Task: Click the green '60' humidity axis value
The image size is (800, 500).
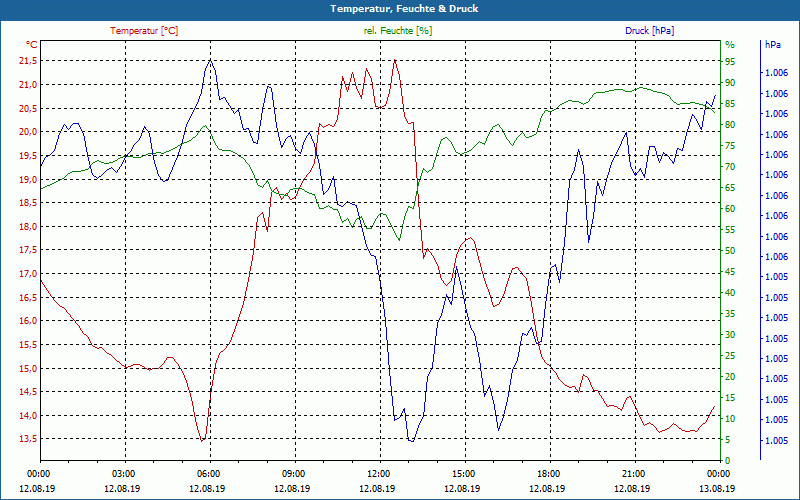Action: pos(730,209)
